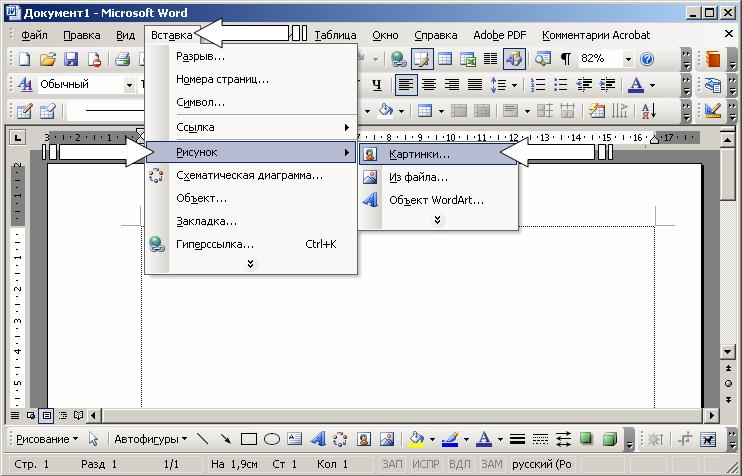Toggle justify alignment button
The height and width of the screenshot is (476, 742).
point(475,85)
